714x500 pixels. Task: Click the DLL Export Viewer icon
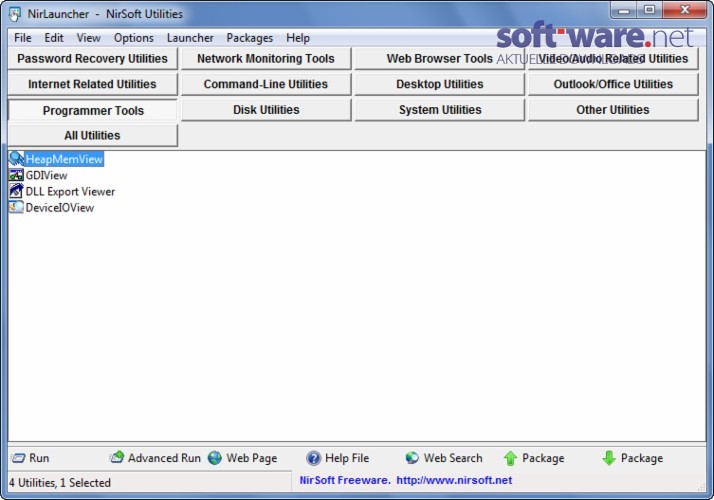click(x=16, y=191)
